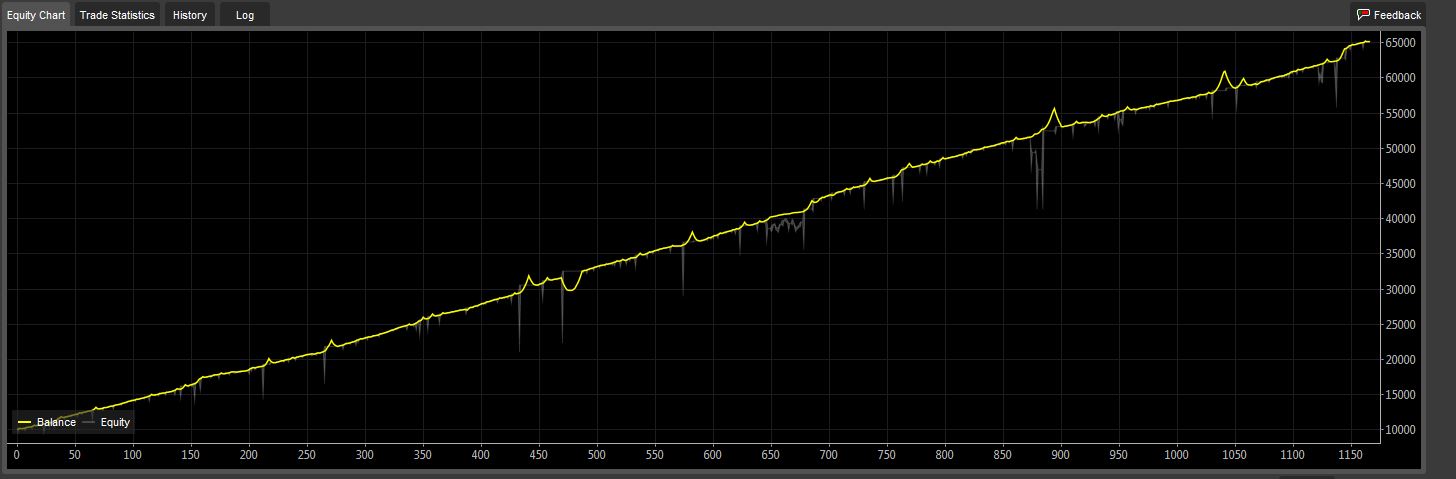Click the 65000 y-axis label
The width and height of the screenshot is (1456, 479).
click(x=1400, y=43)
